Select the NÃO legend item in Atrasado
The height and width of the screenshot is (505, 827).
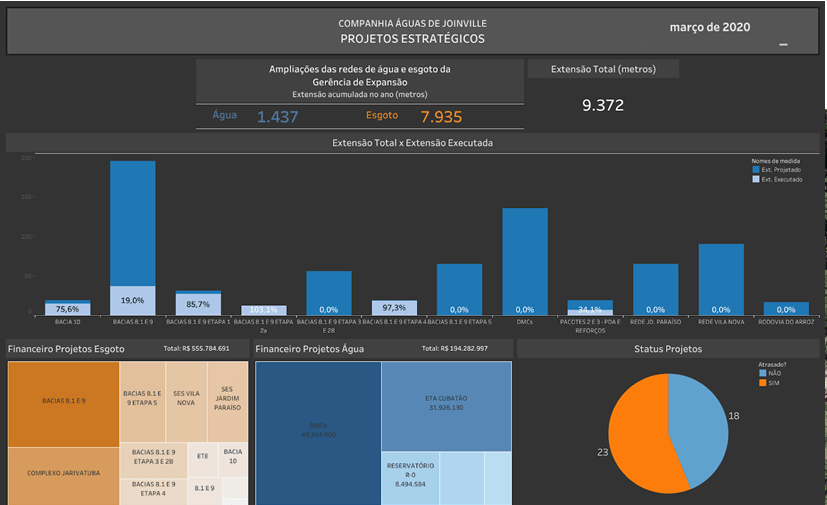763,374
